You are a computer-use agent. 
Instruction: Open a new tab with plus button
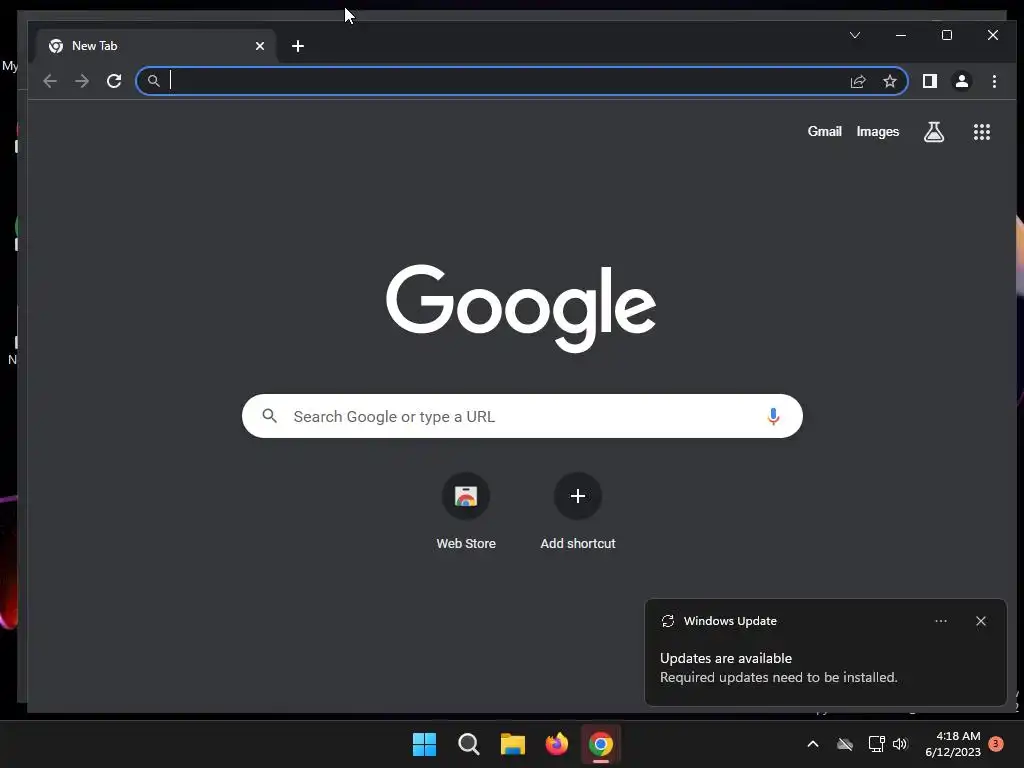tap(298, 46)
